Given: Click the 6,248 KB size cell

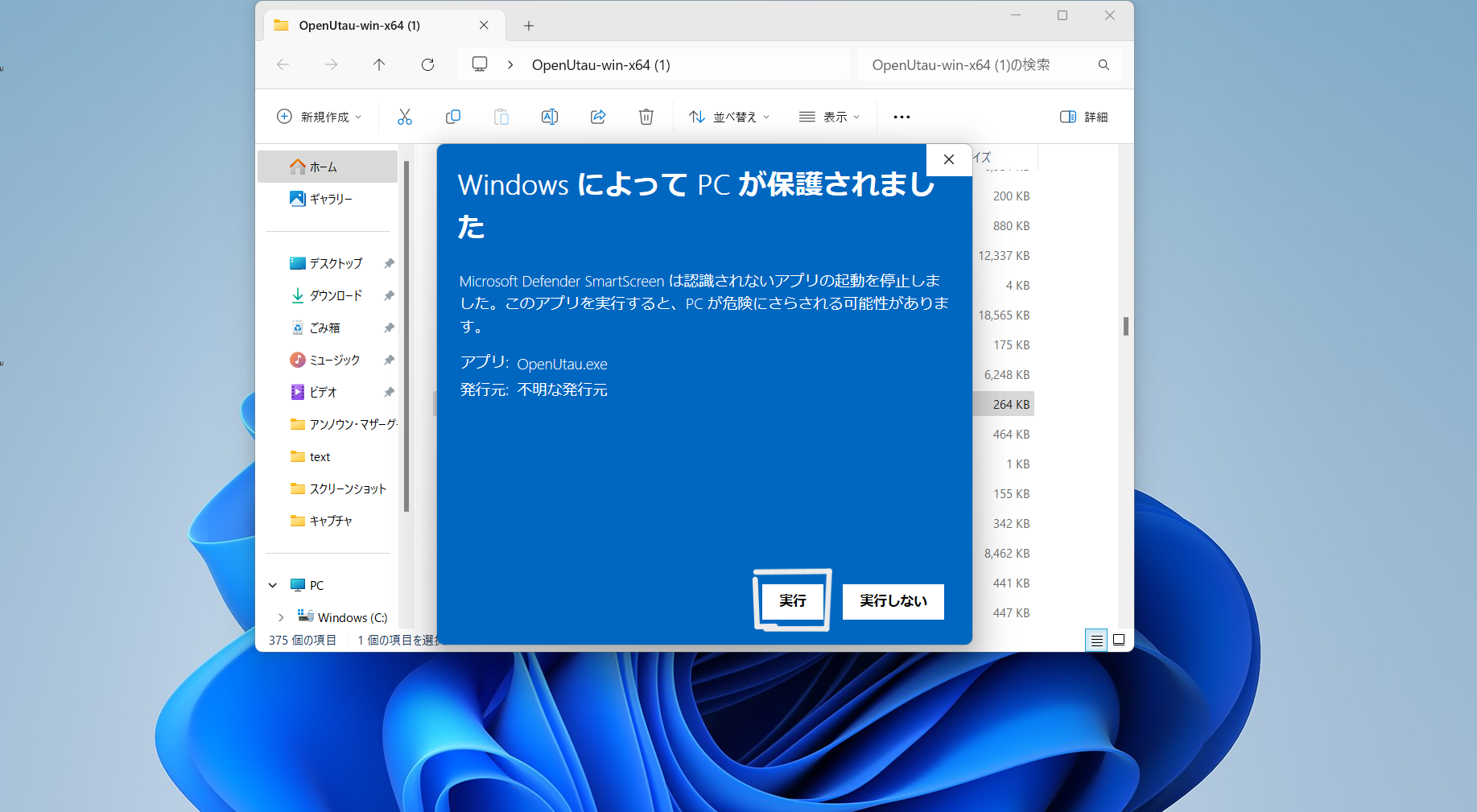Looking at the screenshot, I should point(1007,374).
